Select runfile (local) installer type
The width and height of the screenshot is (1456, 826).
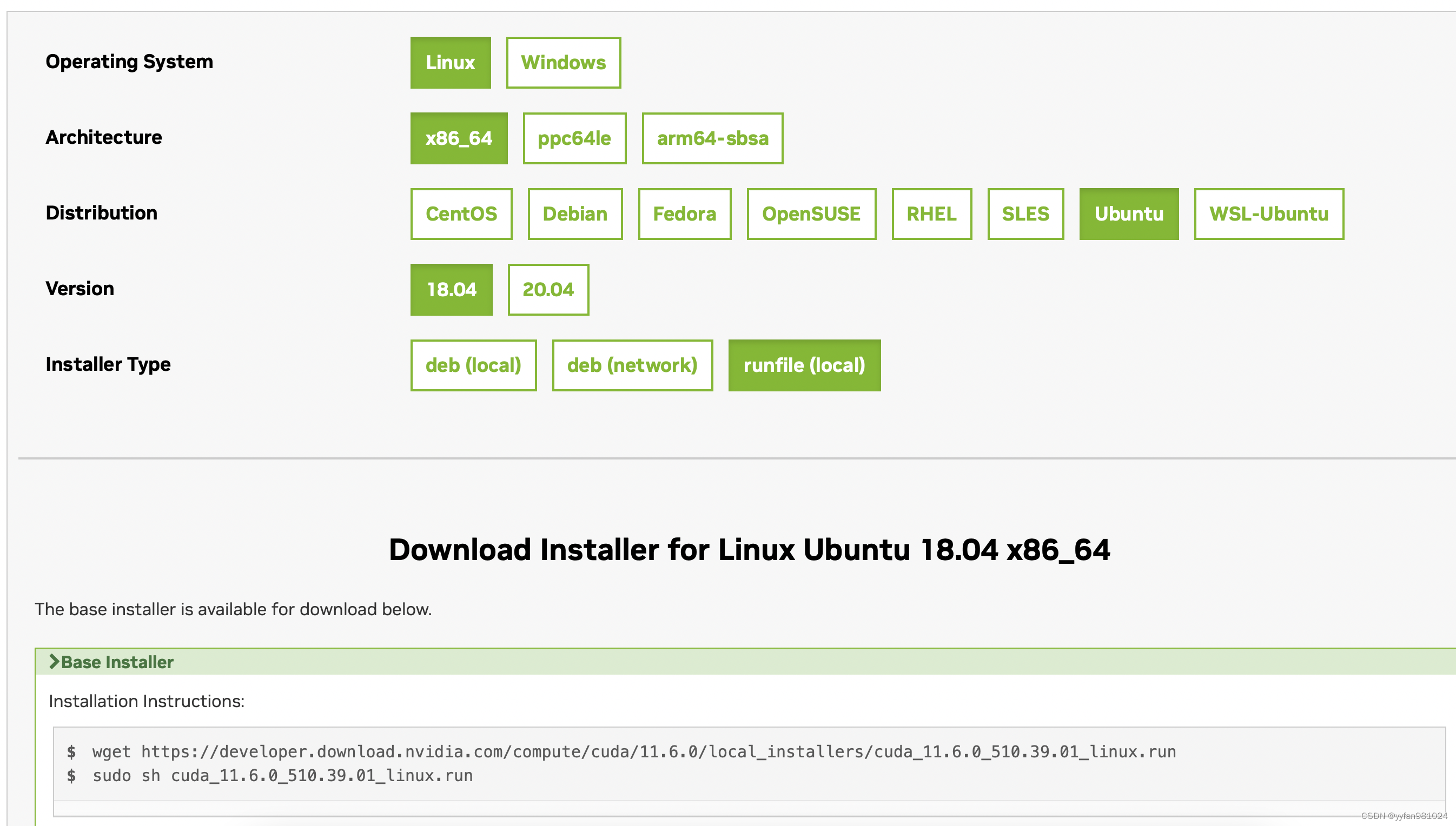click(805, 365)
